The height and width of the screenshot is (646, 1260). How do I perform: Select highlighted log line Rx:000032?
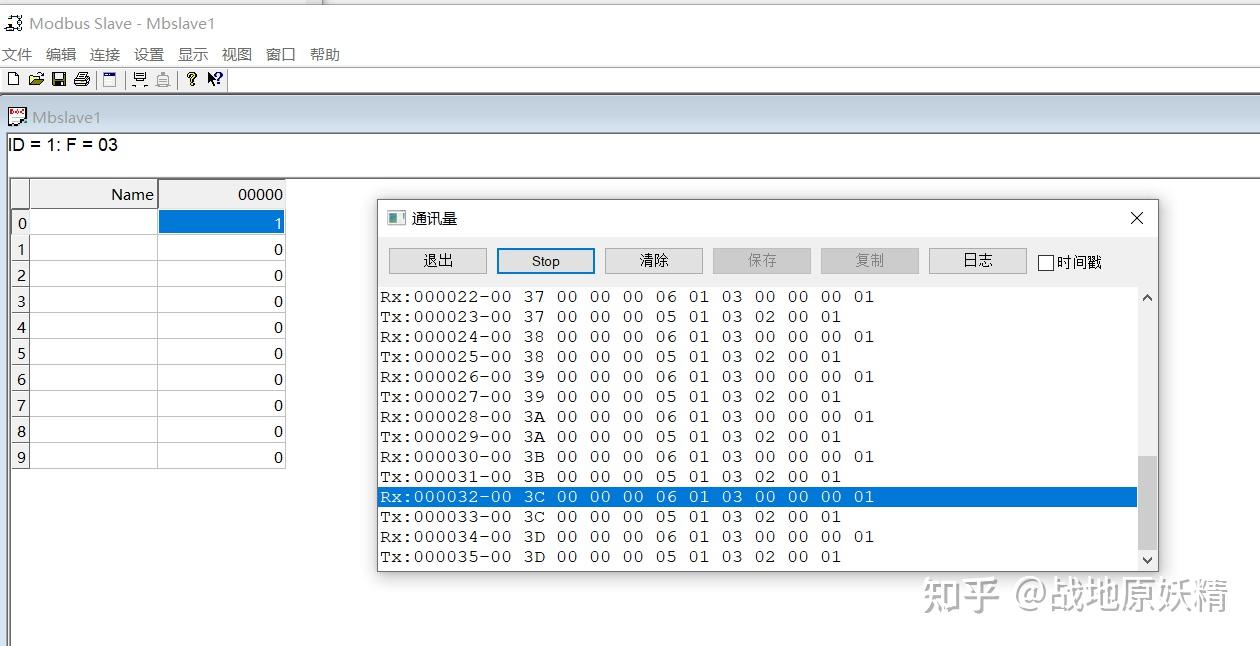click(x=758, y=497)
